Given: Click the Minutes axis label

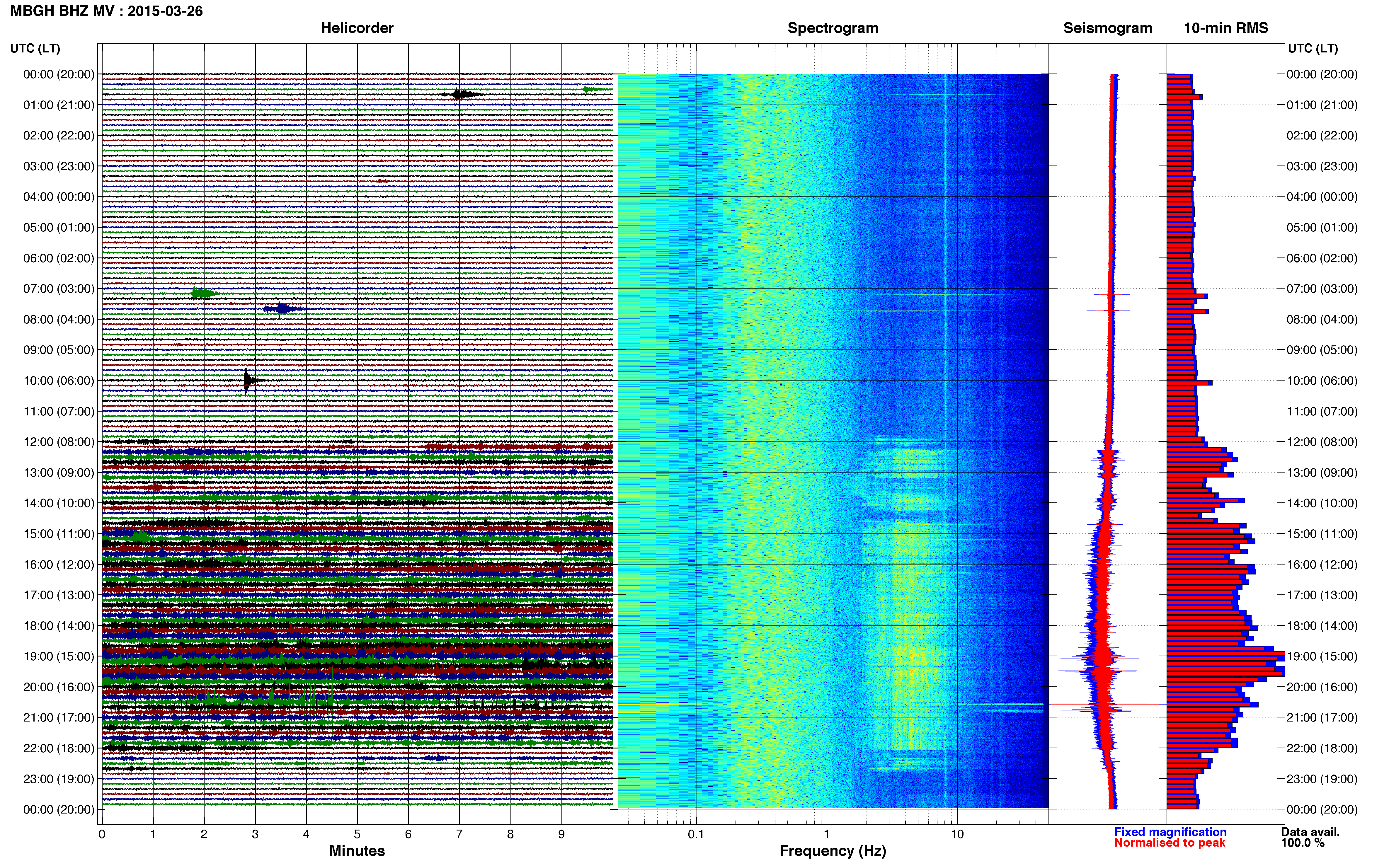Looking at the screenshot, I should coord(357,851).
